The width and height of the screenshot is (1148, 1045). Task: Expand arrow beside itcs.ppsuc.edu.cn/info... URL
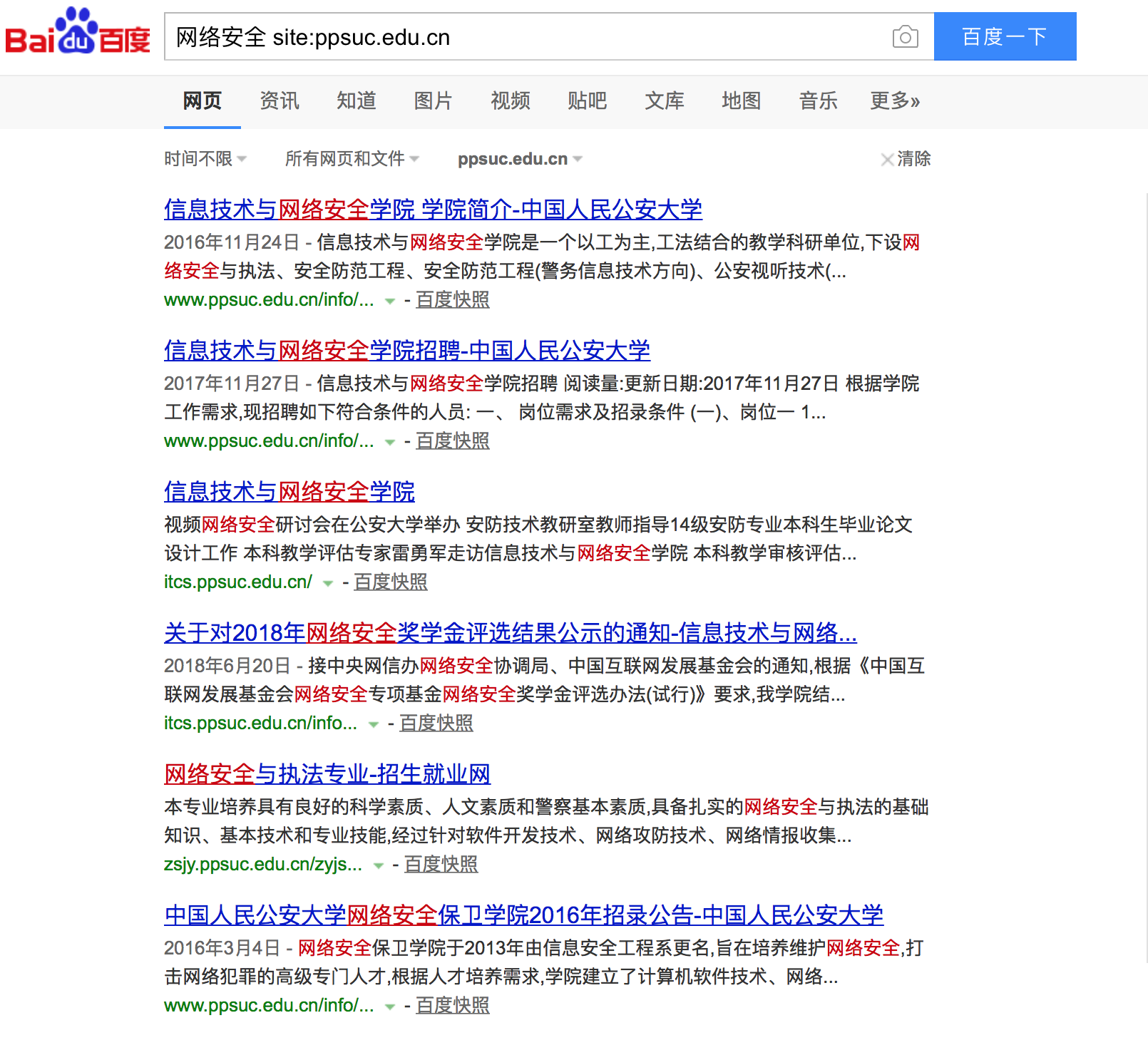pos(374,725)
